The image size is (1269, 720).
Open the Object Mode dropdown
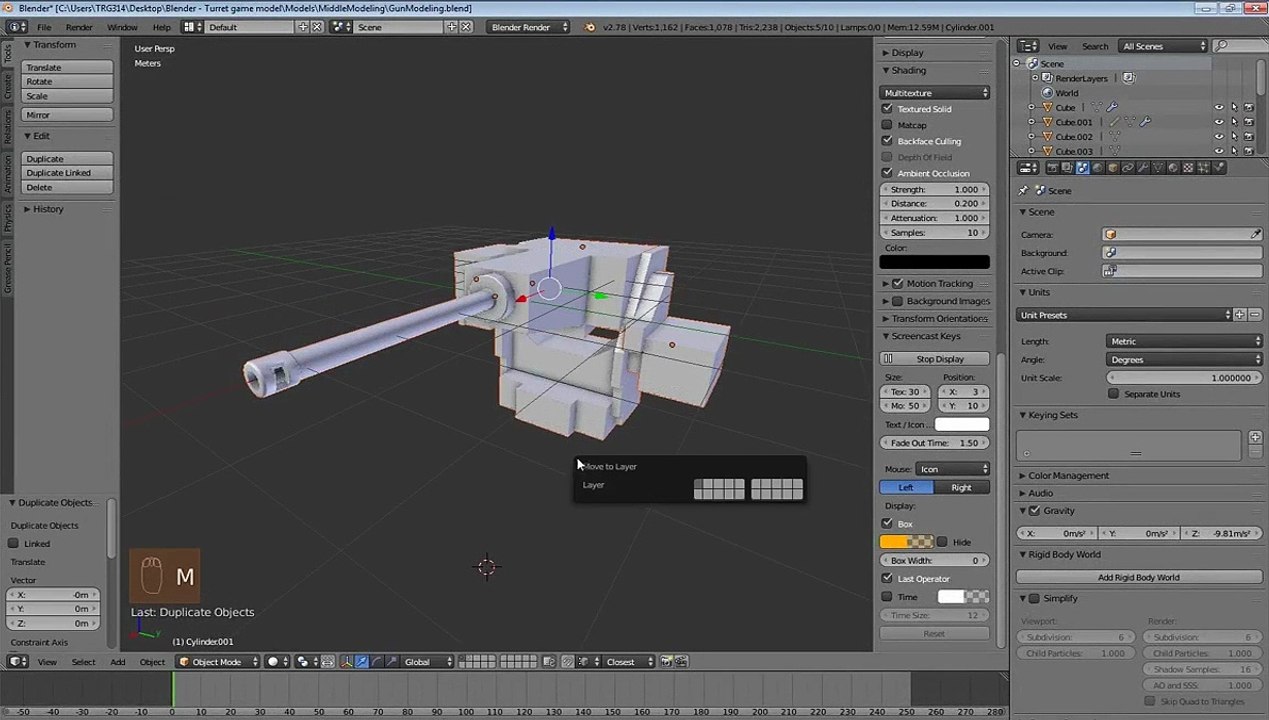pyautogui.click(x=217, y=661)
